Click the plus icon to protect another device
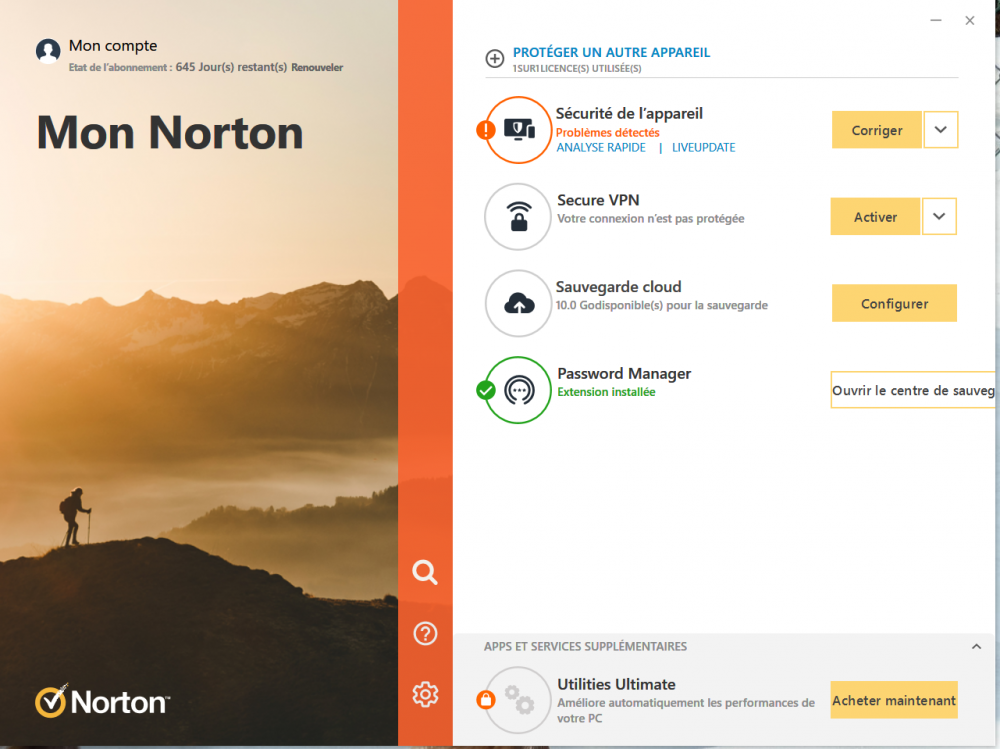 coord(495,59)
